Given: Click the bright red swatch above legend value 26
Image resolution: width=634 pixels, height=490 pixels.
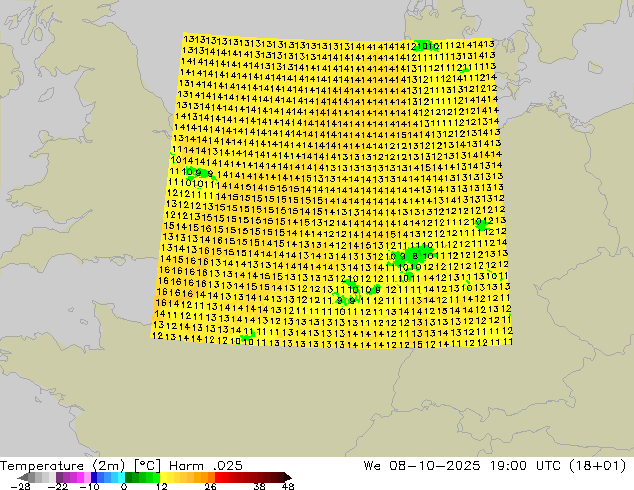Looking at the screenshot, I should [x=218, y=477].
